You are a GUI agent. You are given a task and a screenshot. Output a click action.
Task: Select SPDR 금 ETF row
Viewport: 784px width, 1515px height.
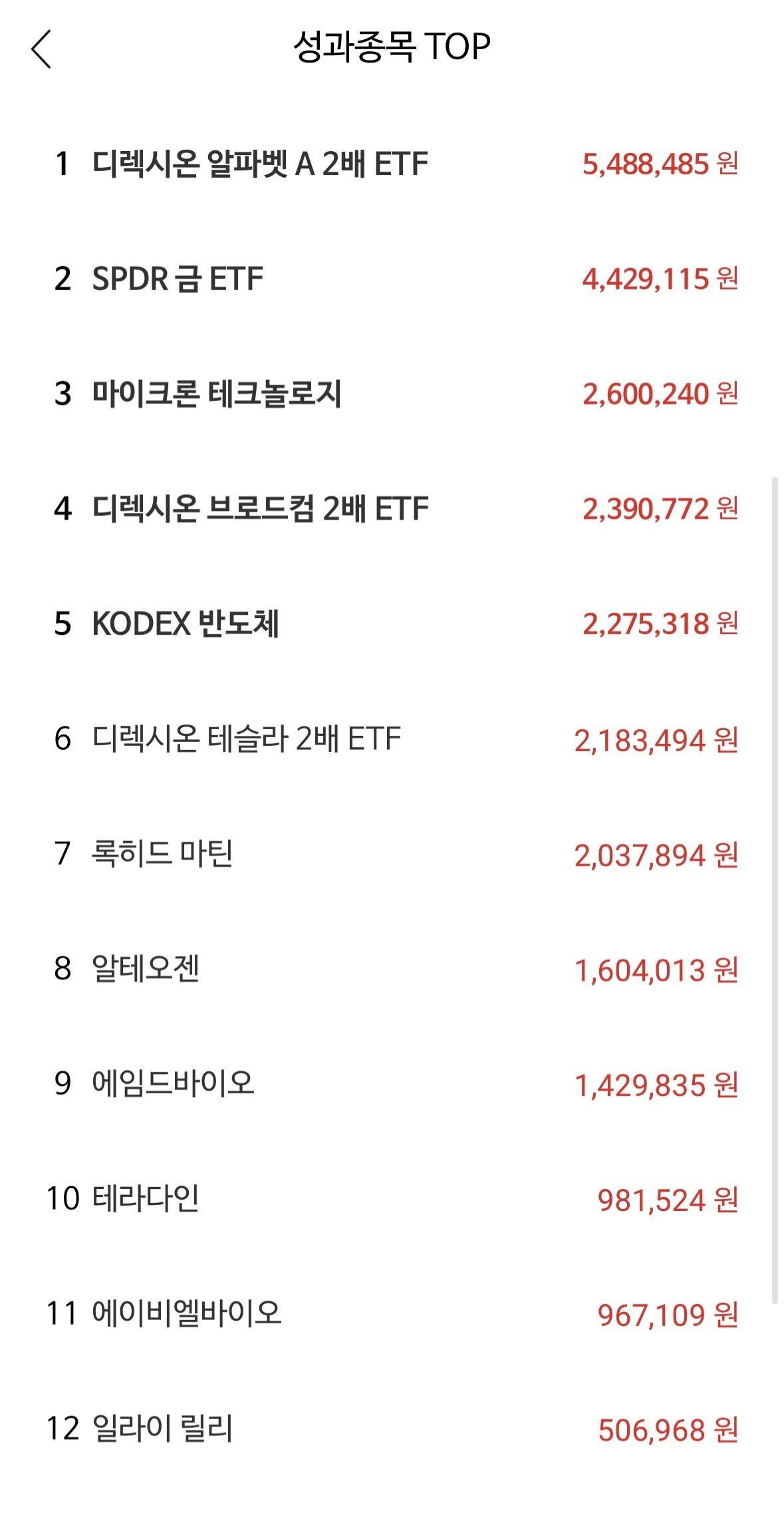392,279
